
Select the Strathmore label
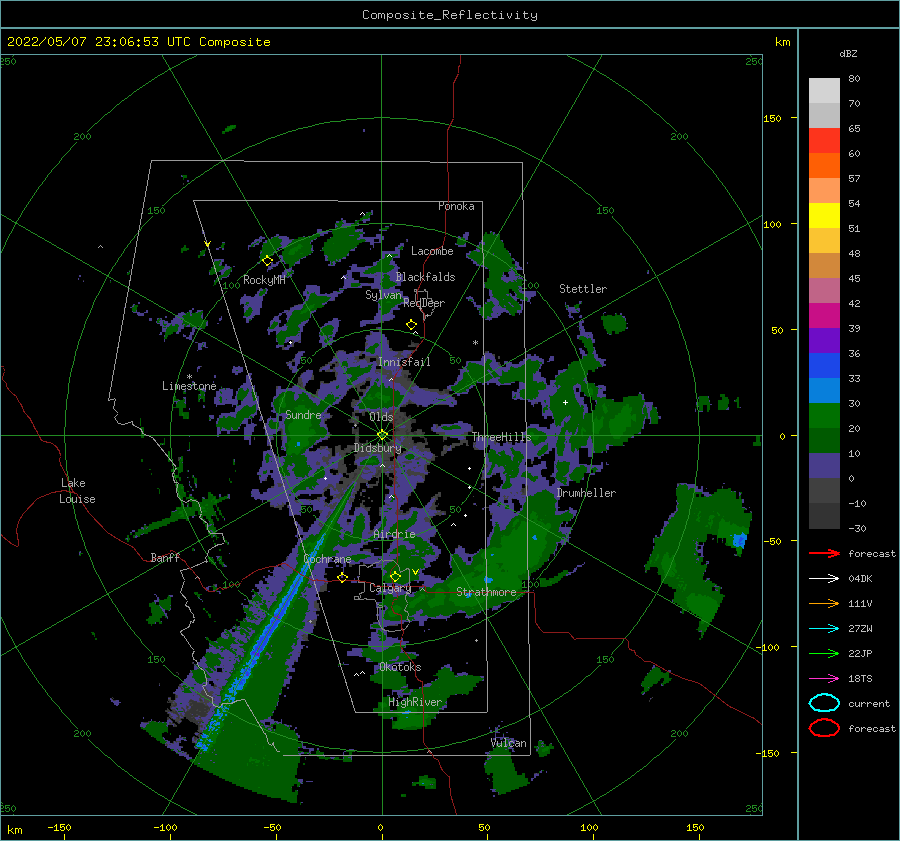click(486, 592)
